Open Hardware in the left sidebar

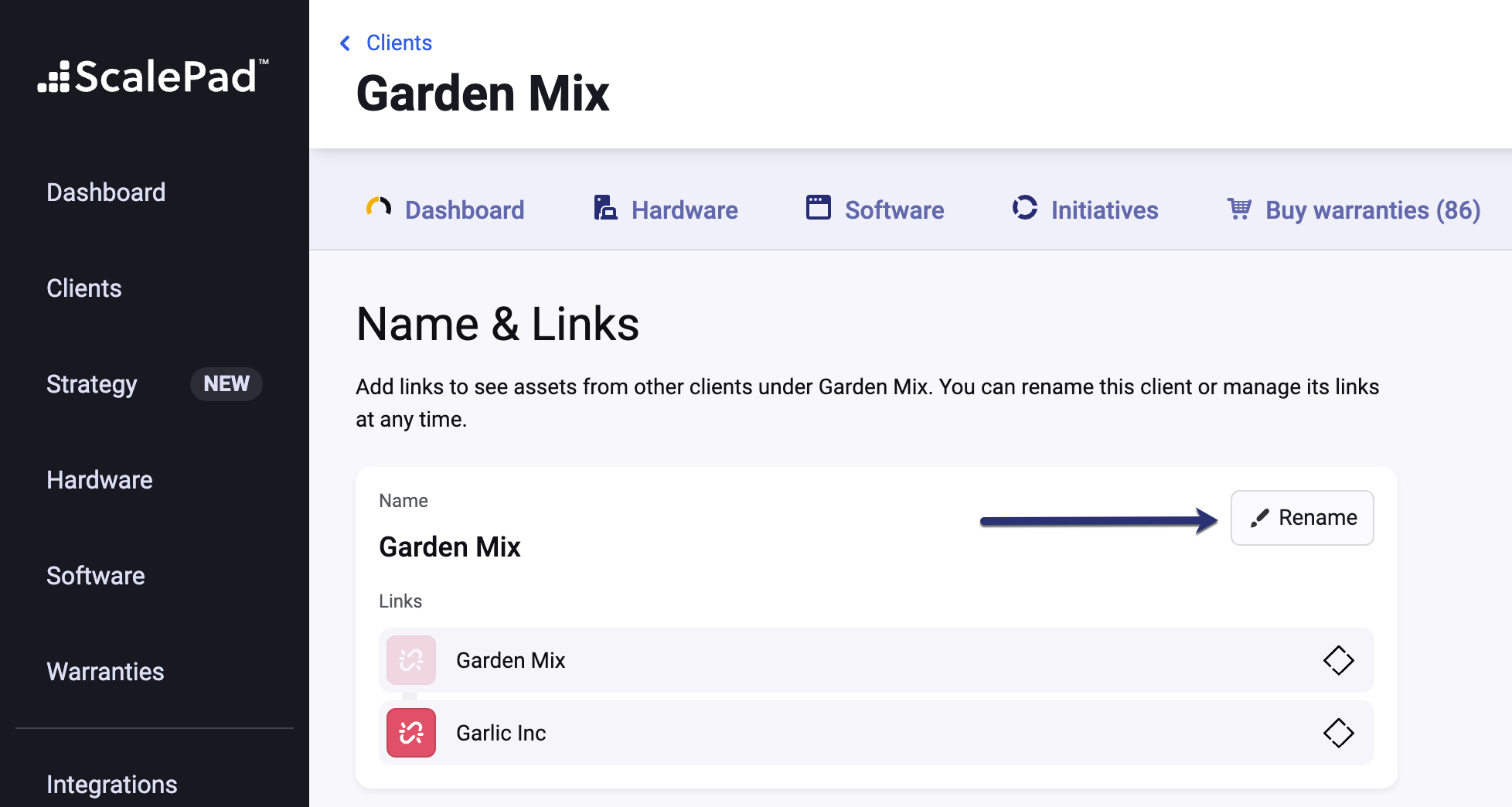pyautogui.click(x=100, y=480)
